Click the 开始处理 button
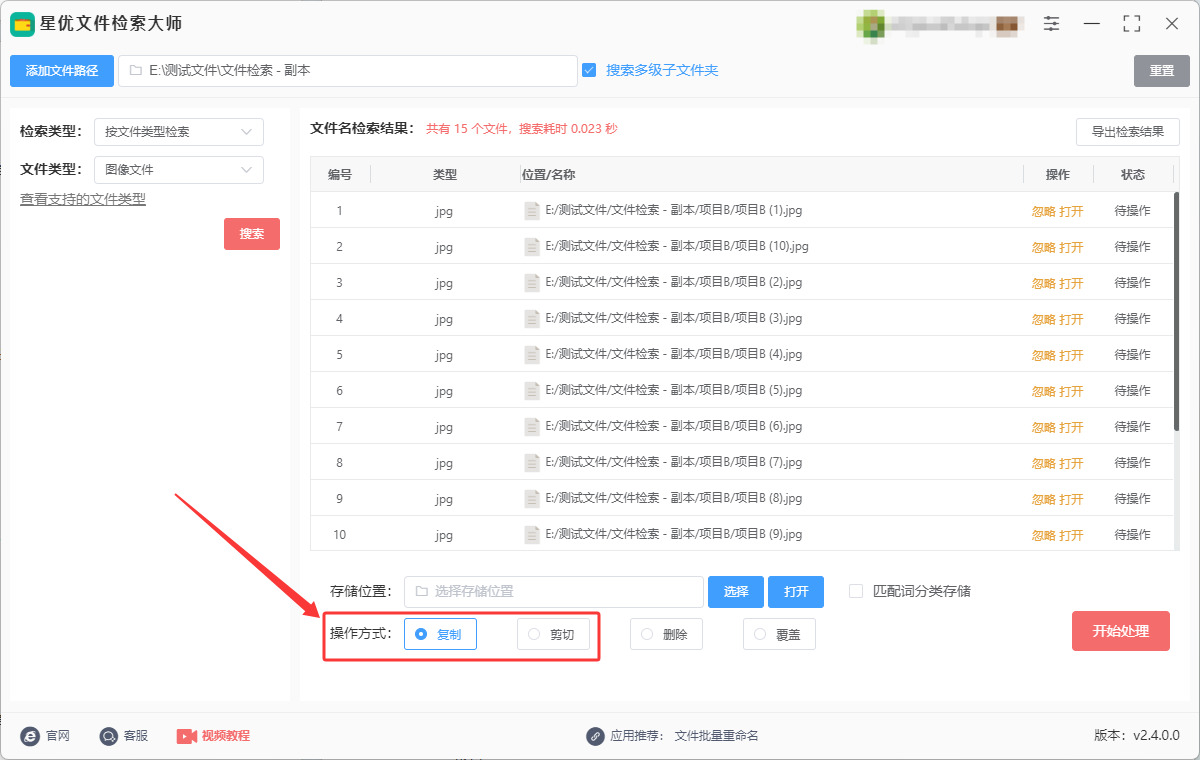 [1121, 631]
